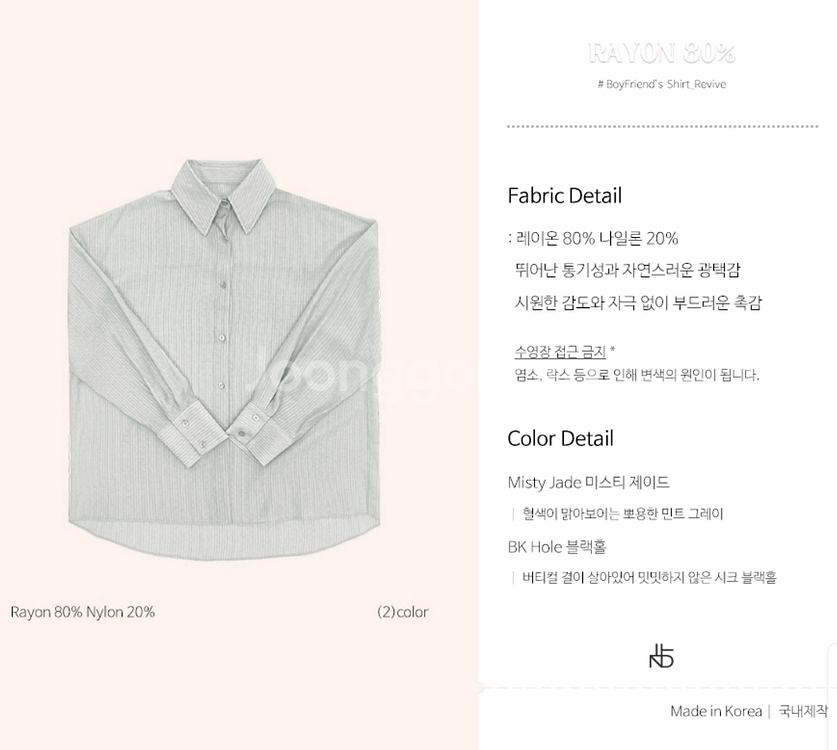This screenshot has height=750, width=837.
Task: Select the BK Hole 블랙홀 color
Action: [x=557, y=547]
